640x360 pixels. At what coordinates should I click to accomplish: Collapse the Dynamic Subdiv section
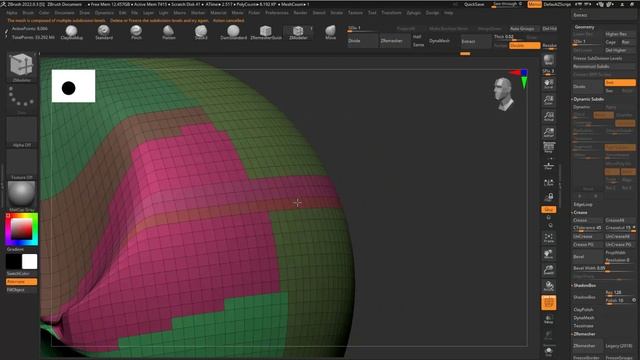[588, 99]
